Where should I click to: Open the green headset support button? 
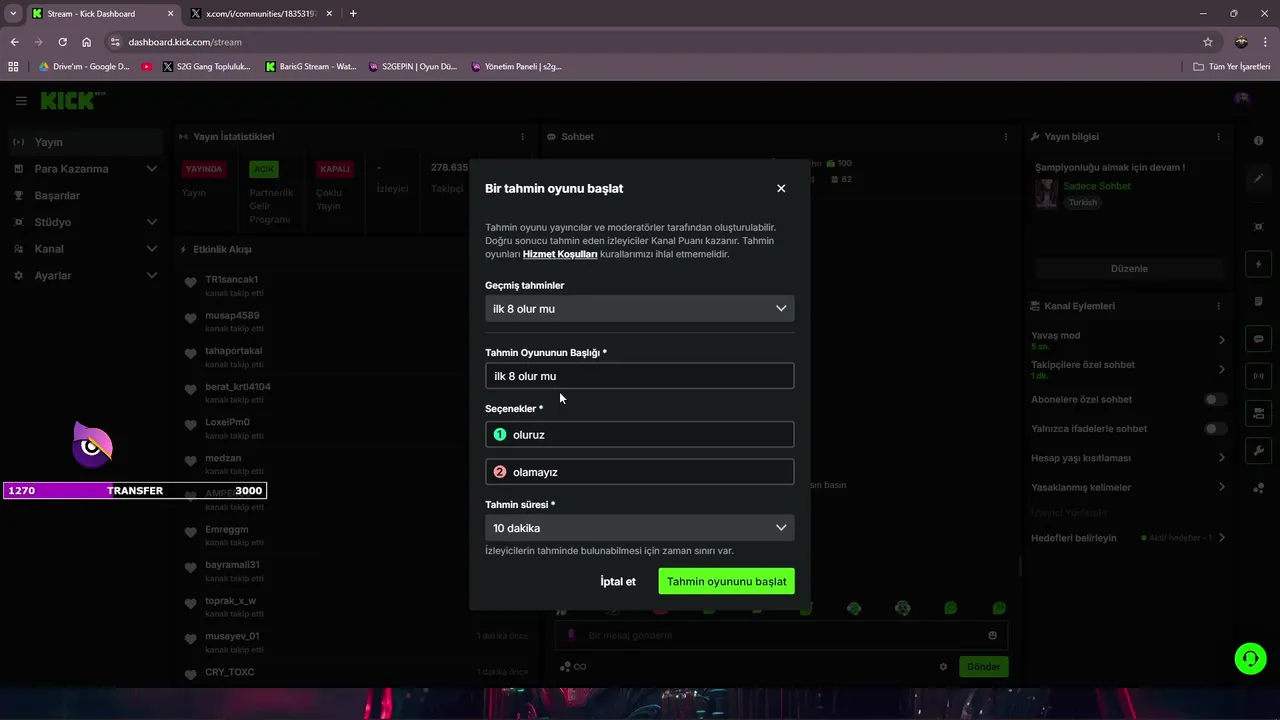[1250, 657]
